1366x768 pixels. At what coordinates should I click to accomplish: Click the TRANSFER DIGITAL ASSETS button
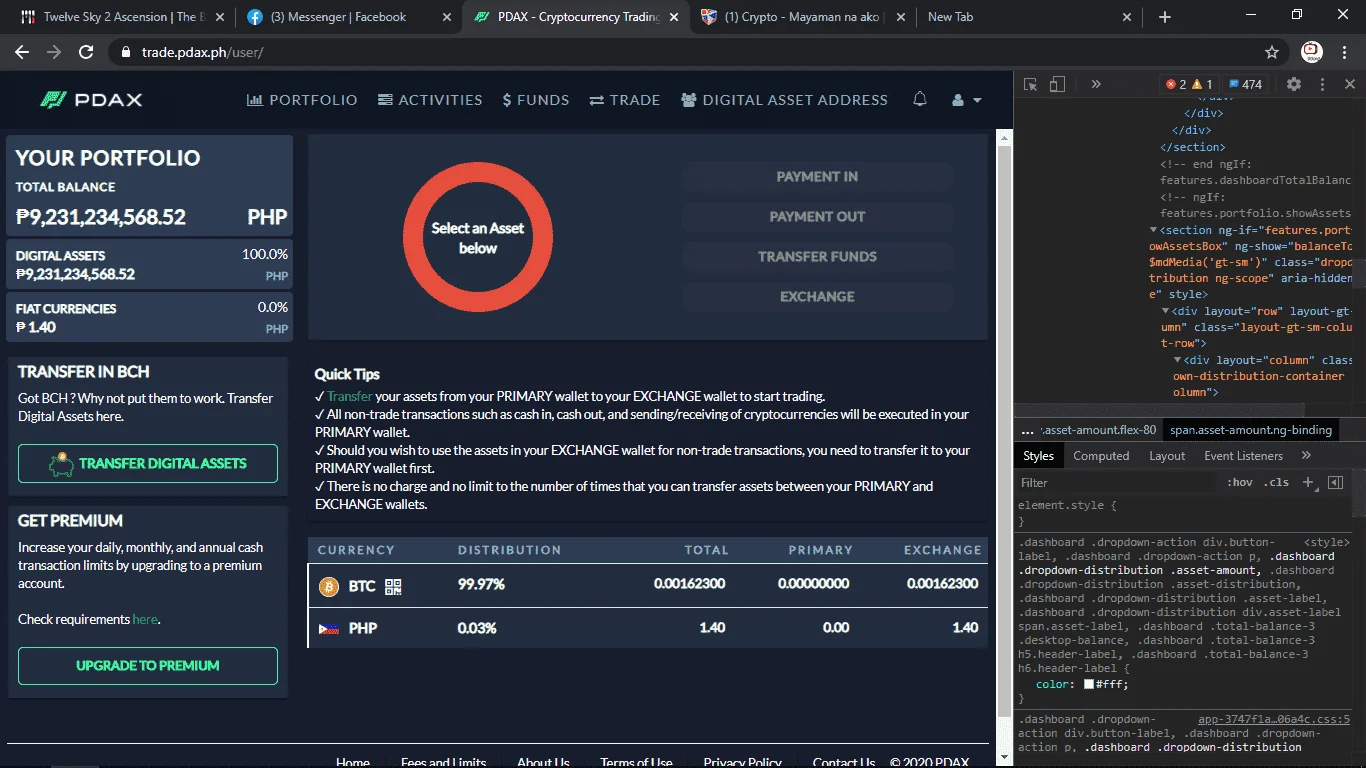pyautogui.click(x=148, y=464)
